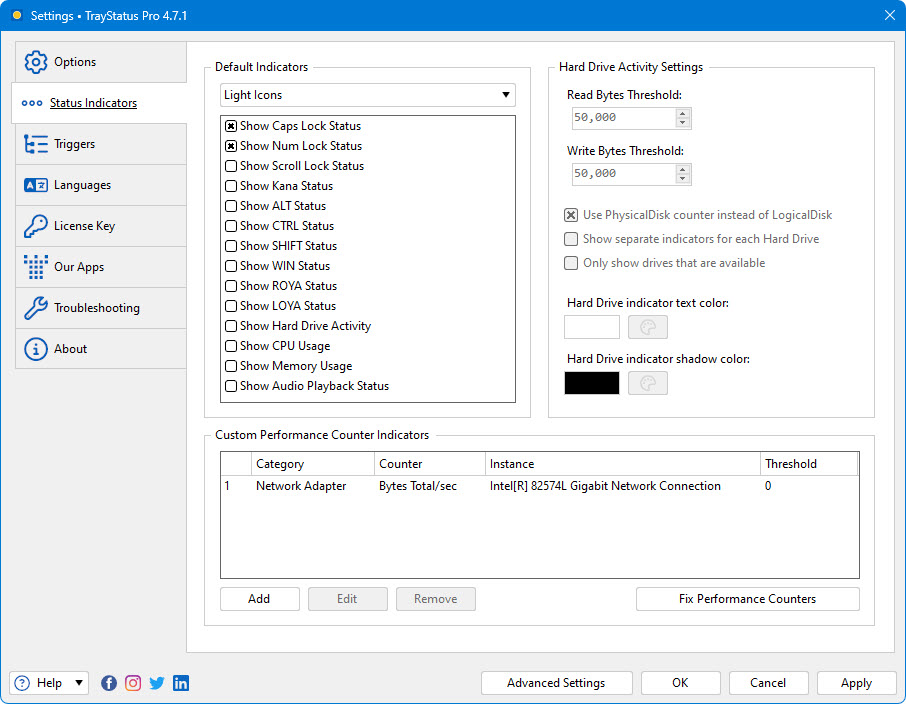This screenshot has height=704, width=906.
Task: Click the License Key wrench icon
Action: (x=38, y=225)
